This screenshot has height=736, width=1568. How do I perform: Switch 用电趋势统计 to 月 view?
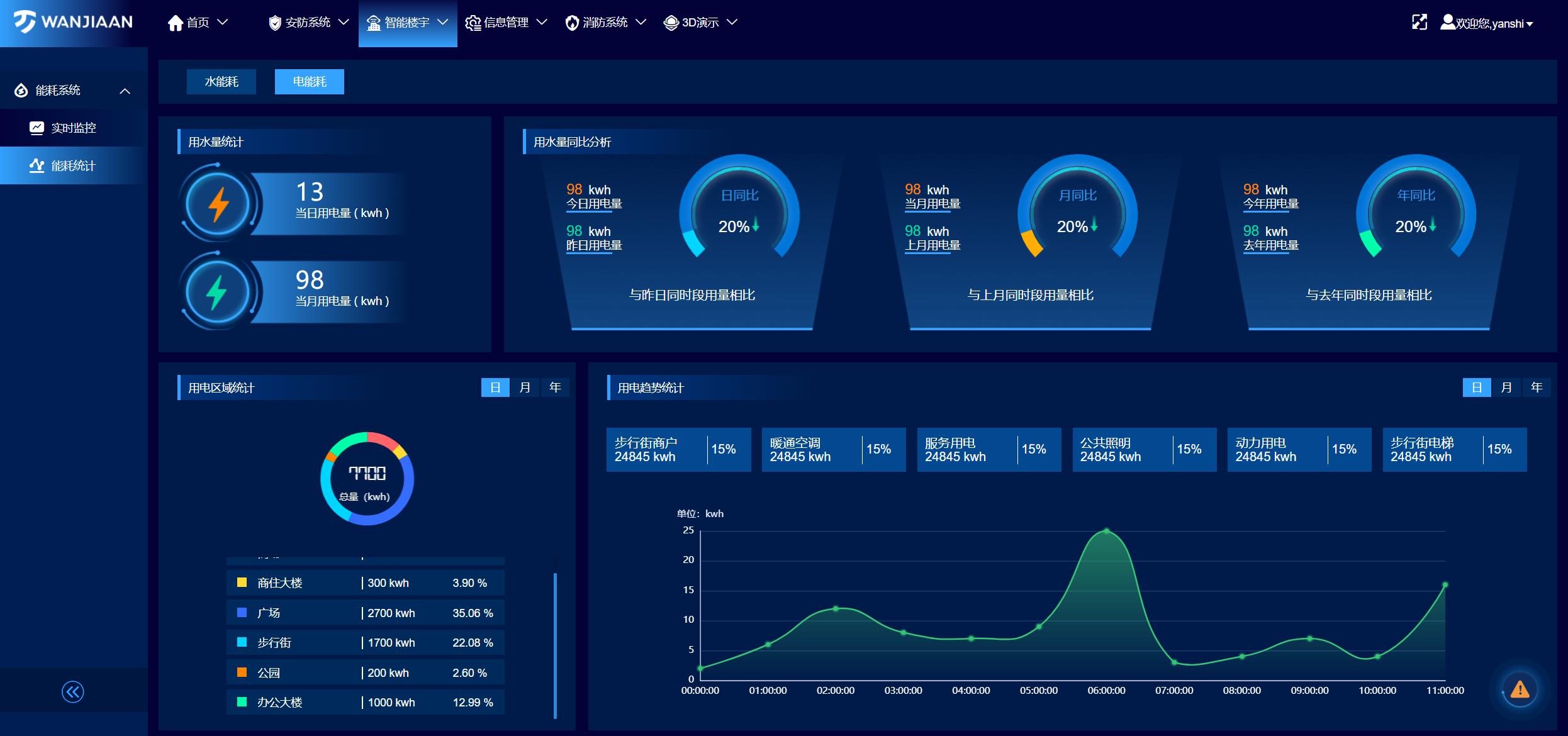[x=1506, y=388]
